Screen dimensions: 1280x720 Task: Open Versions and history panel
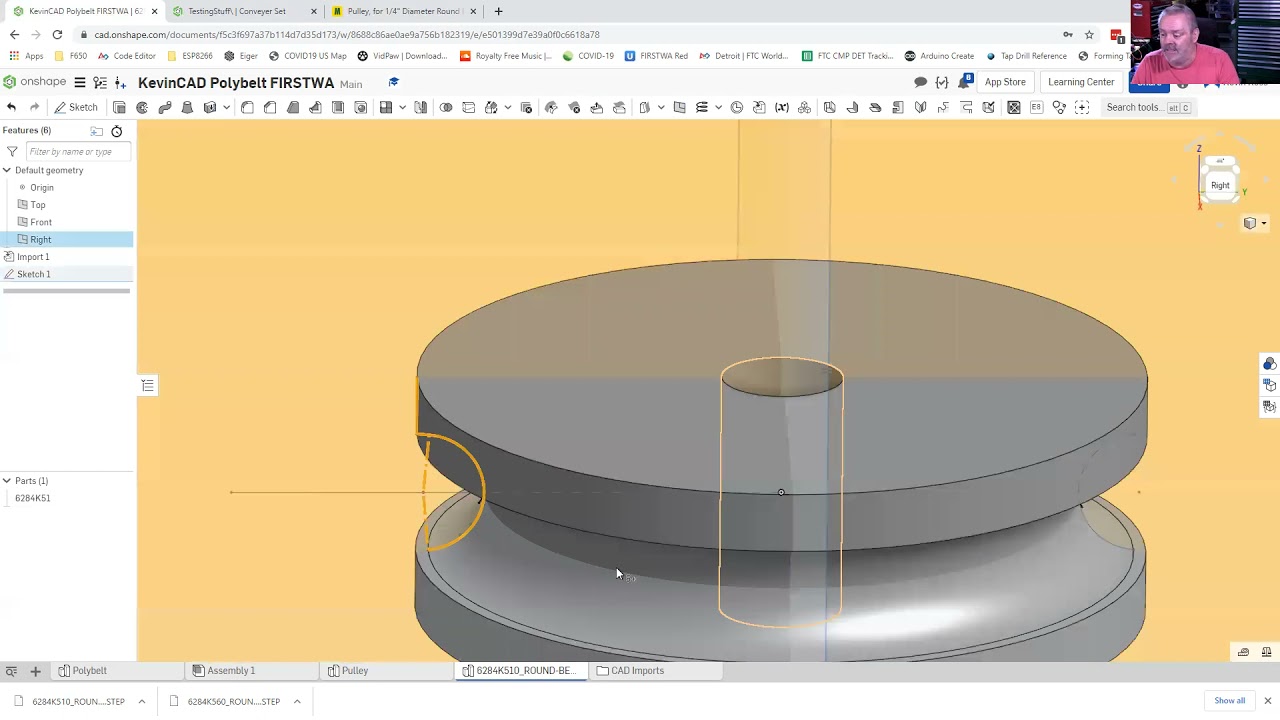pos(100,82)
